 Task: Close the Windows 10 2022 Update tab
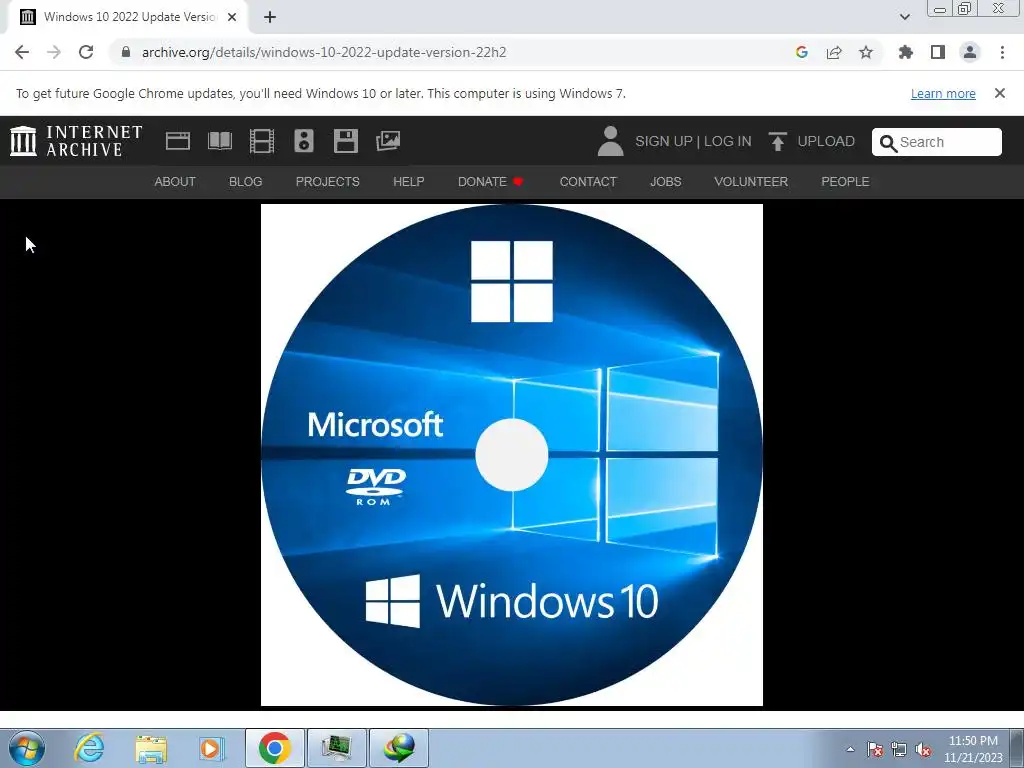232,17
